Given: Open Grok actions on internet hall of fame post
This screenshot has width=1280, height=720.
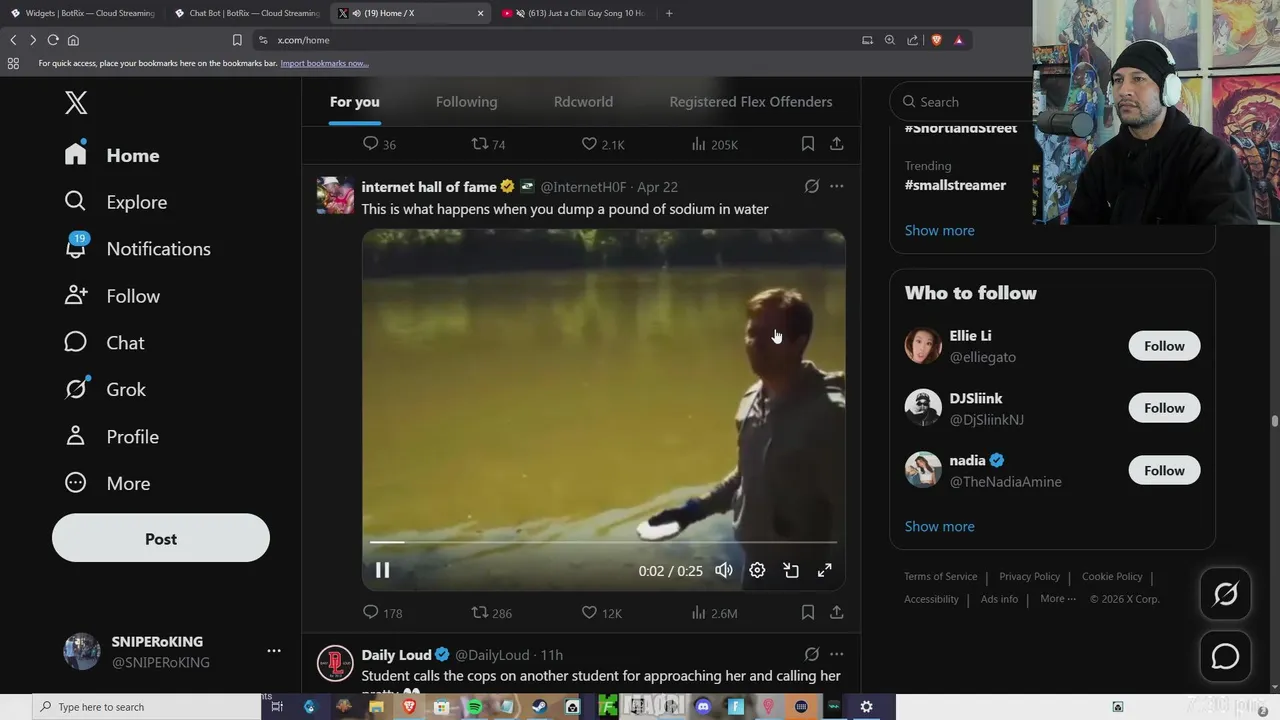Looking at the screenshot, I should (x=812, y=186).
